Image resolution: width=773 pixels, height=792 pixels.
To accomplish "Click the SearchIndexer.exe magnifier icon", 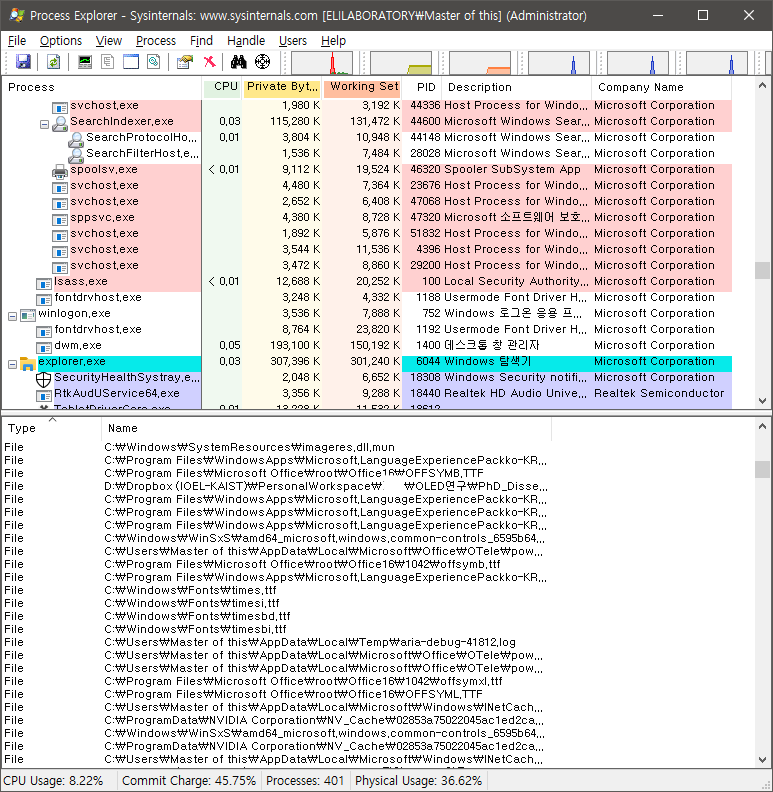I will click(x=60, y=123).
